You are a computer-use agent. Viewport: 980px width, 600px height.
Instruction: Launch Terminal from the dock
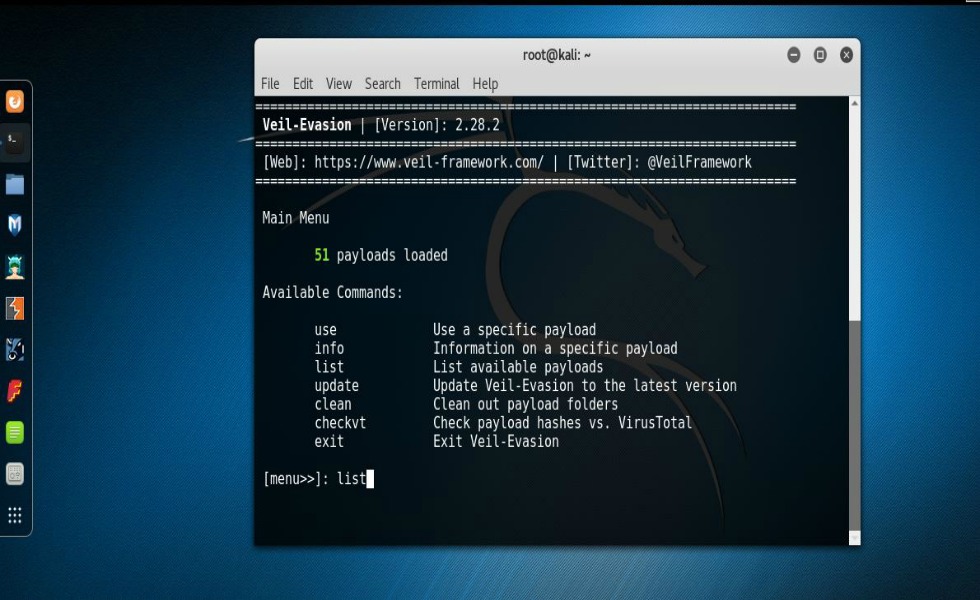point(14,142)
